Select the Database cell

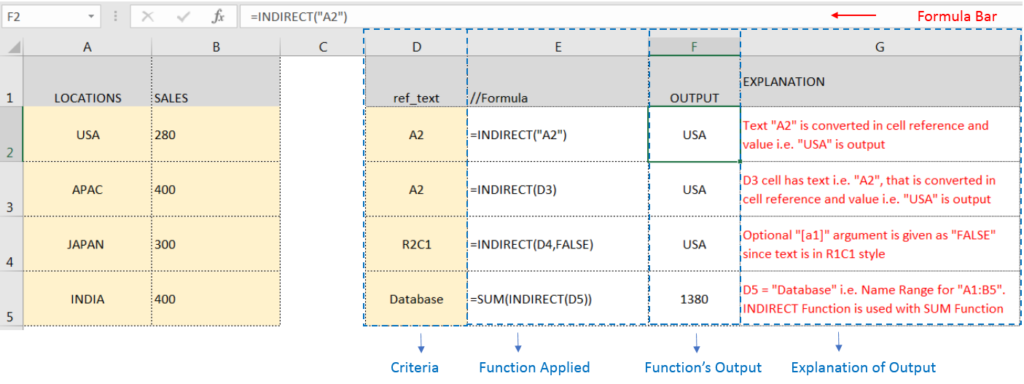point(416,298)
